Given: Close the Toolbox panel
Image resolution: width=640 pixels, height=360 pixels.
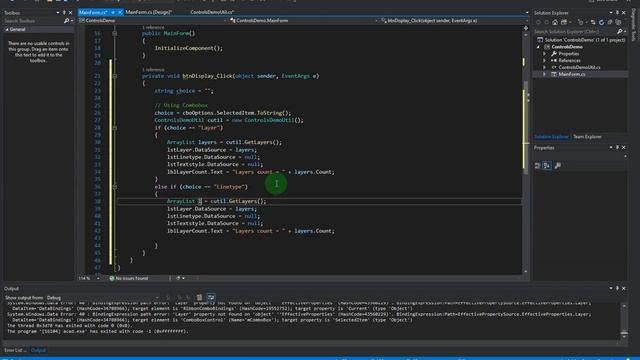Looking at the screenshot, I should click(x=70, y=13).
